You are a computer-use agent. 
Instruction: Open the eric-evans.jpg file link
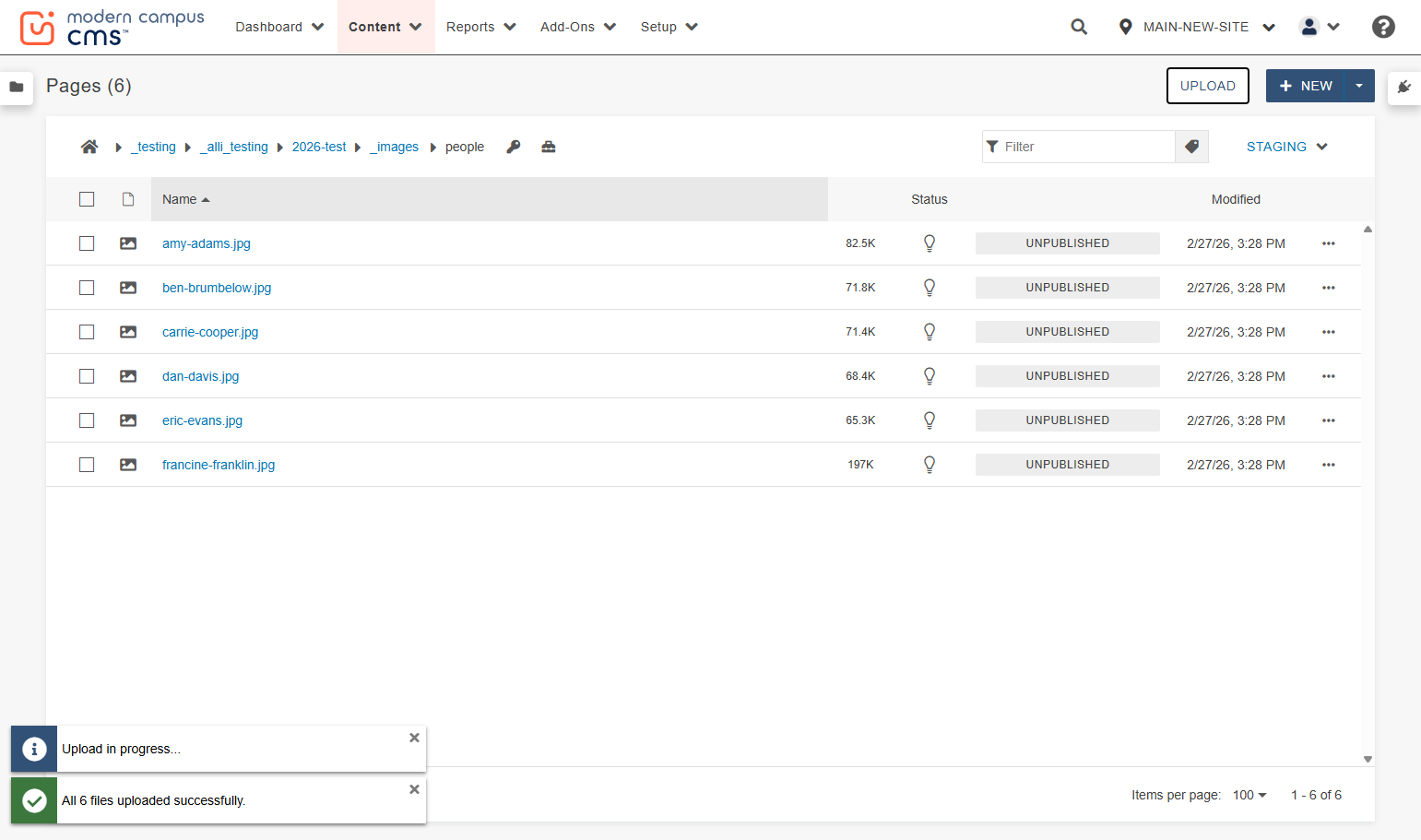tap(202, 420)
